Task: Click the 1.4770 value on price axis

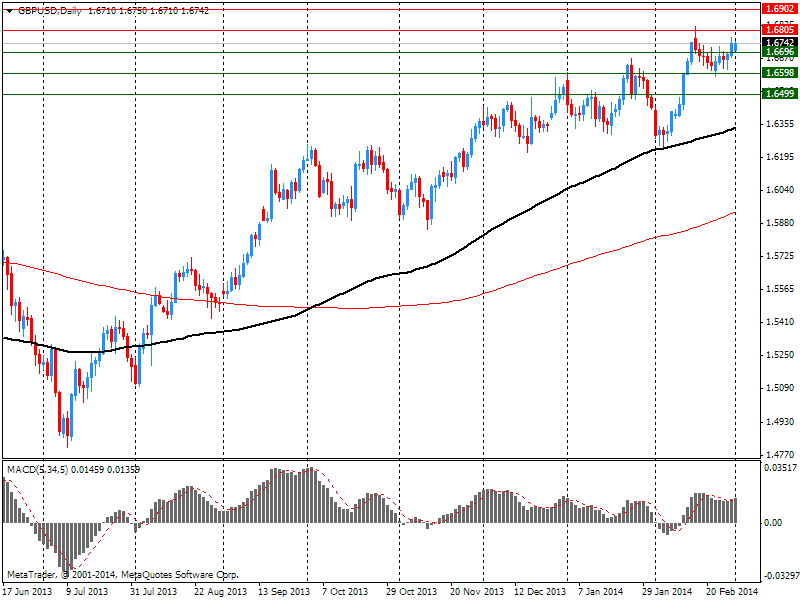Action: 779,453
